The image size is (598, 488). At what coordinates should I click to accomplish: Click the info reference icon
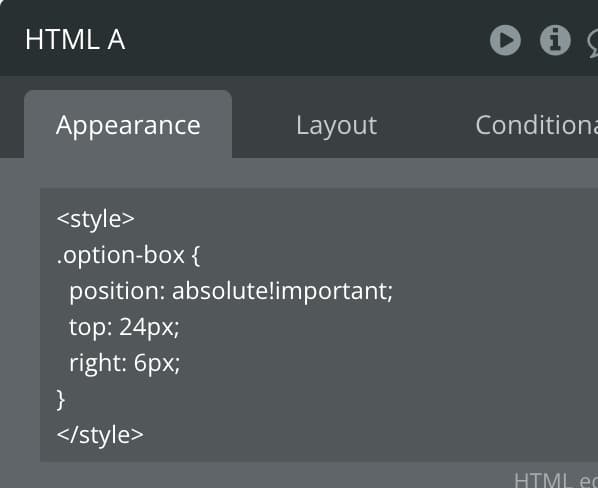(555, 40)
